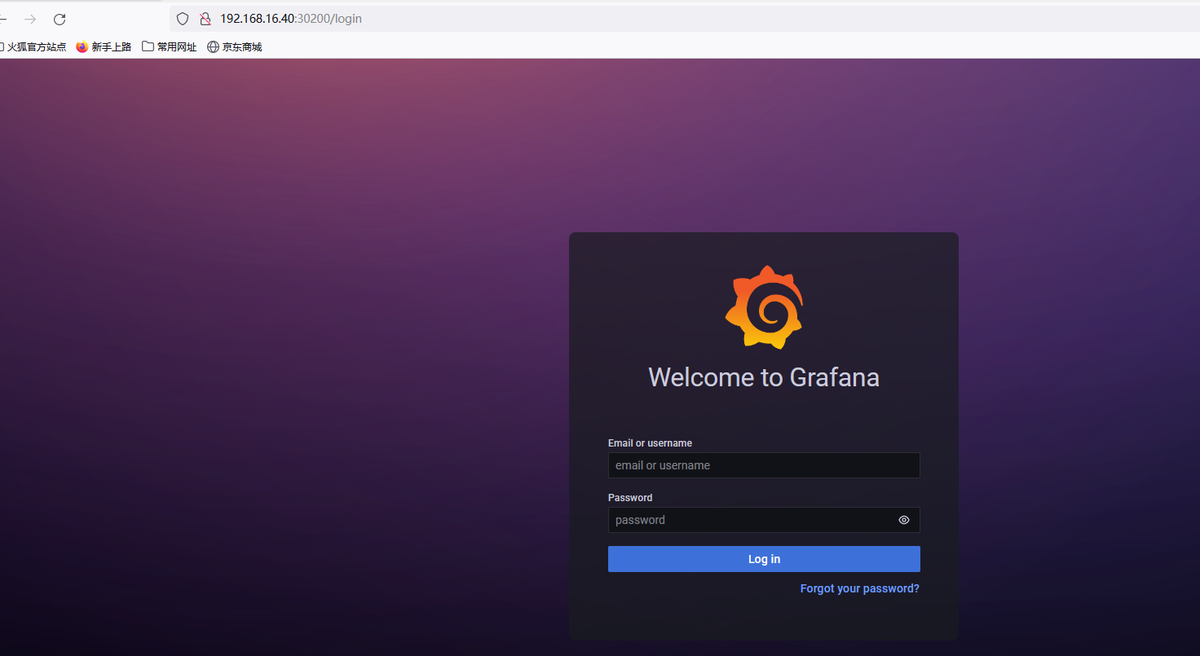Click the Log in button

(764, 559)
